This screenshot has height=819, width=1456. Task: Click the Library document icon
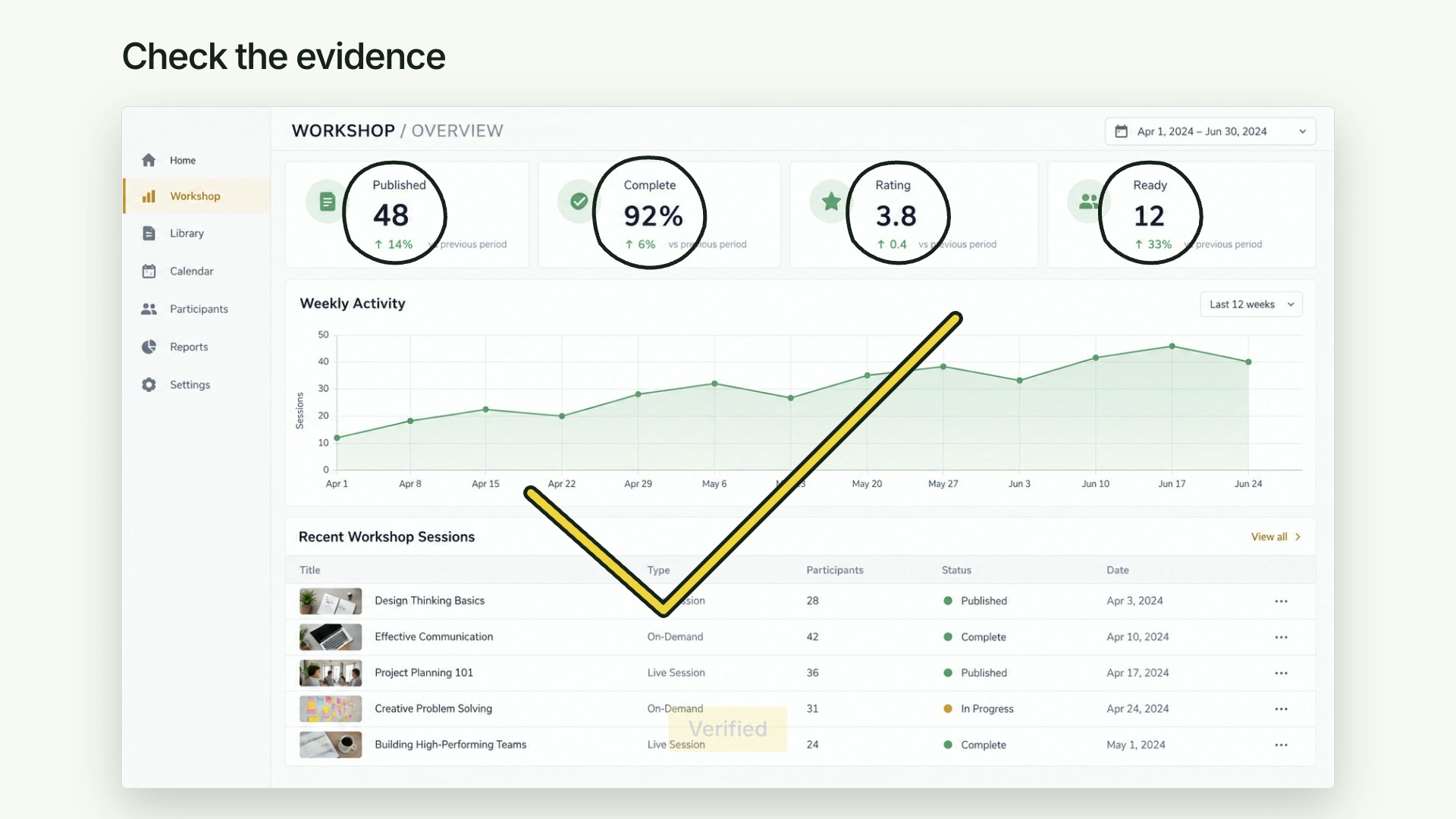point(149,234)
